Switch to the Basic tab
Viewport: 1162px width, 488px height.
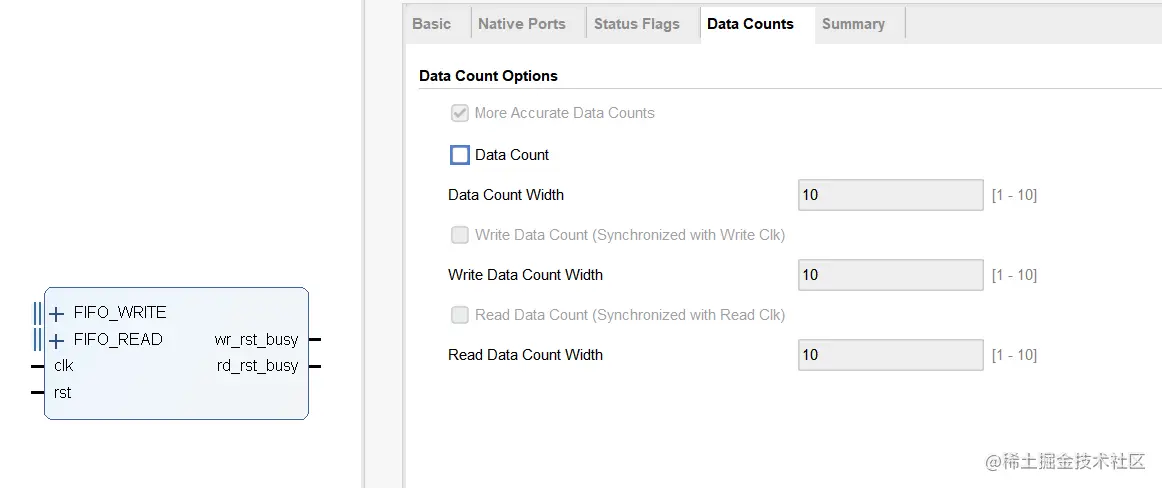(x=431, y=24)
